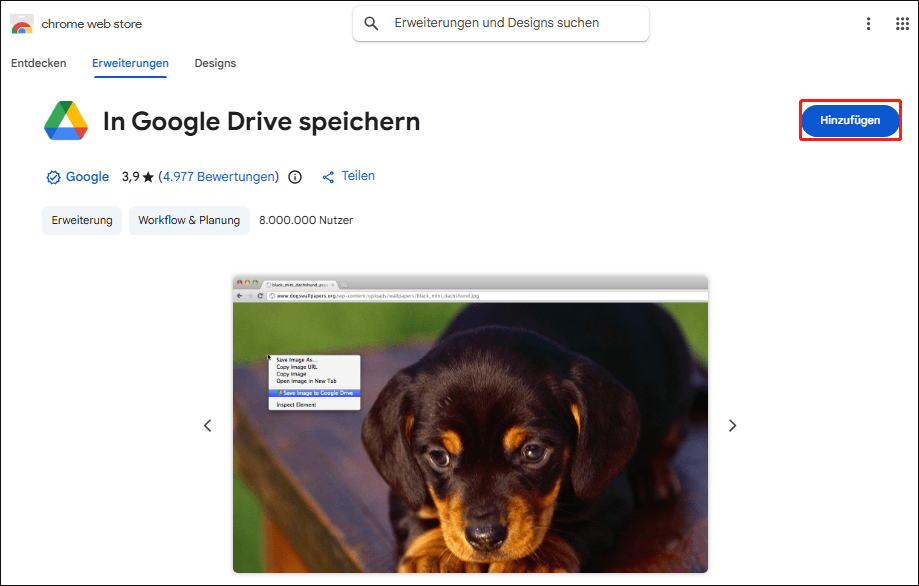919x586 pixels.
Task: Click inside the Erweiterungen und Designs search field
Action: [x=500, y=23]
